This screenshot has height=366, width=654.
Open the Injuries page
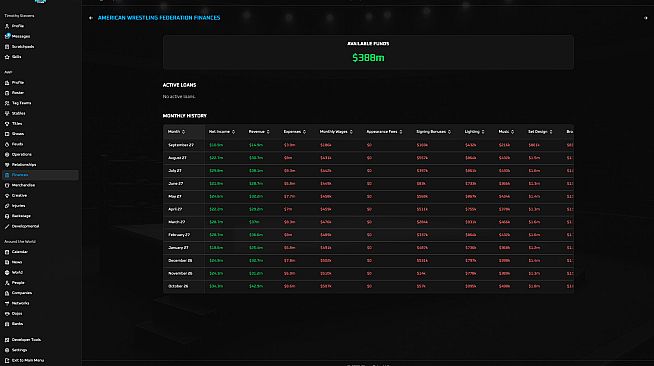point(15,206)
